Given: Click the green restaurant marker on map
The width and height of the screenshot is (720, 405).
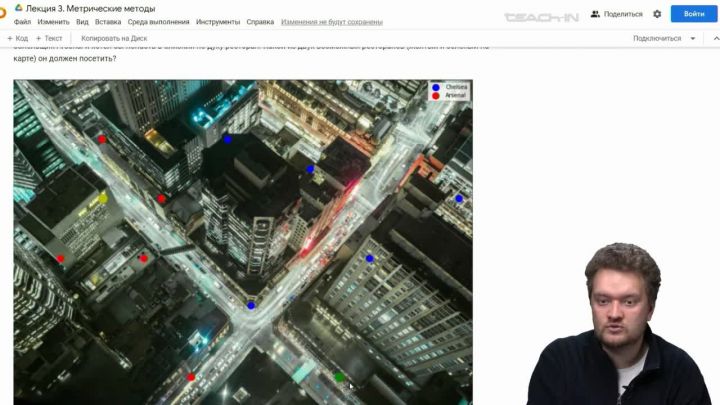Looking at the screenshot, I should pyautogui.click(x=339, y=377).
